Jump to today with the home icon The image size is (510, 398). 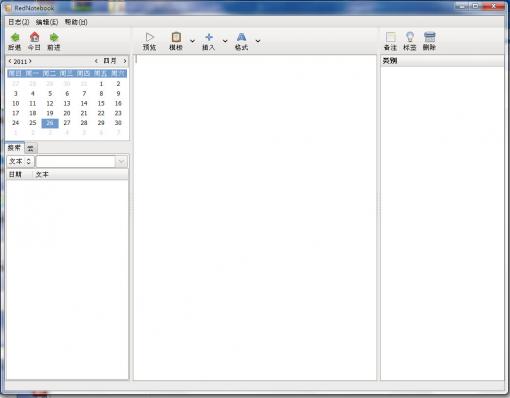tap(34, 37)
